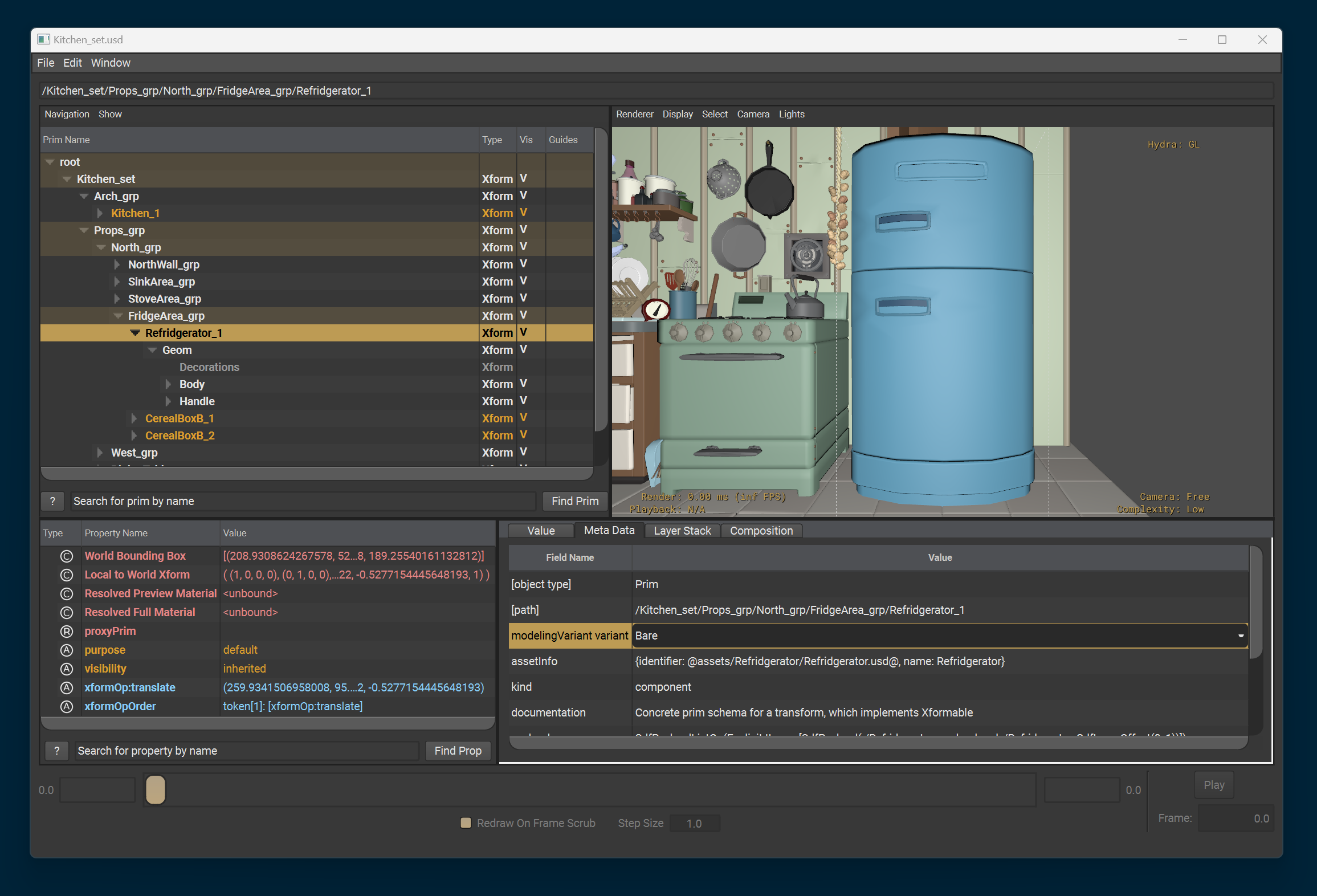The height and width of the screenshot is (896, 1317).
Task: Click the timeline frame slider handle
Action: click(x=156, y=790)
